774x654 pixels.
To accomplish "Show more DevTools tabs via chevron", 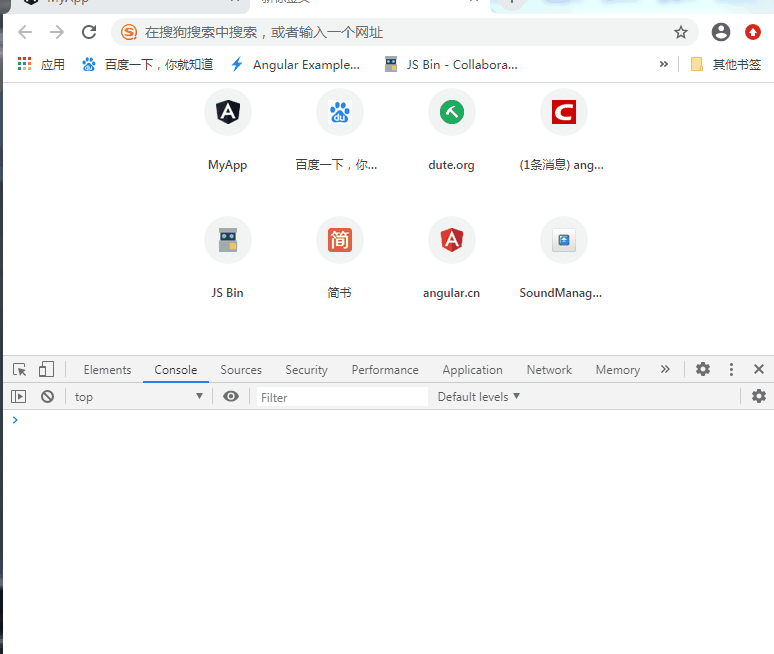I will 665,369.
